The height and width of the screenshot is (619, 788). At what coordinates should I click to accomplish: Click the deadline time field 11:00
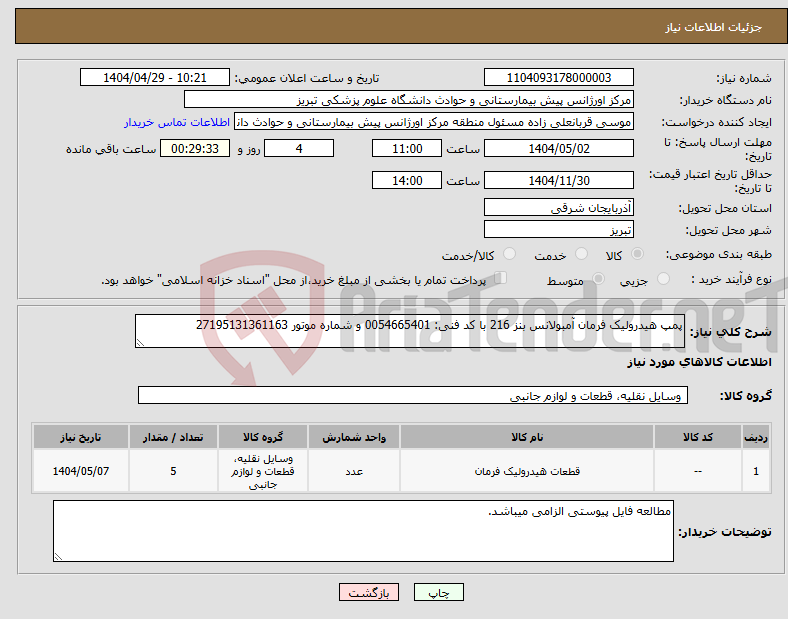coord(407,149)
